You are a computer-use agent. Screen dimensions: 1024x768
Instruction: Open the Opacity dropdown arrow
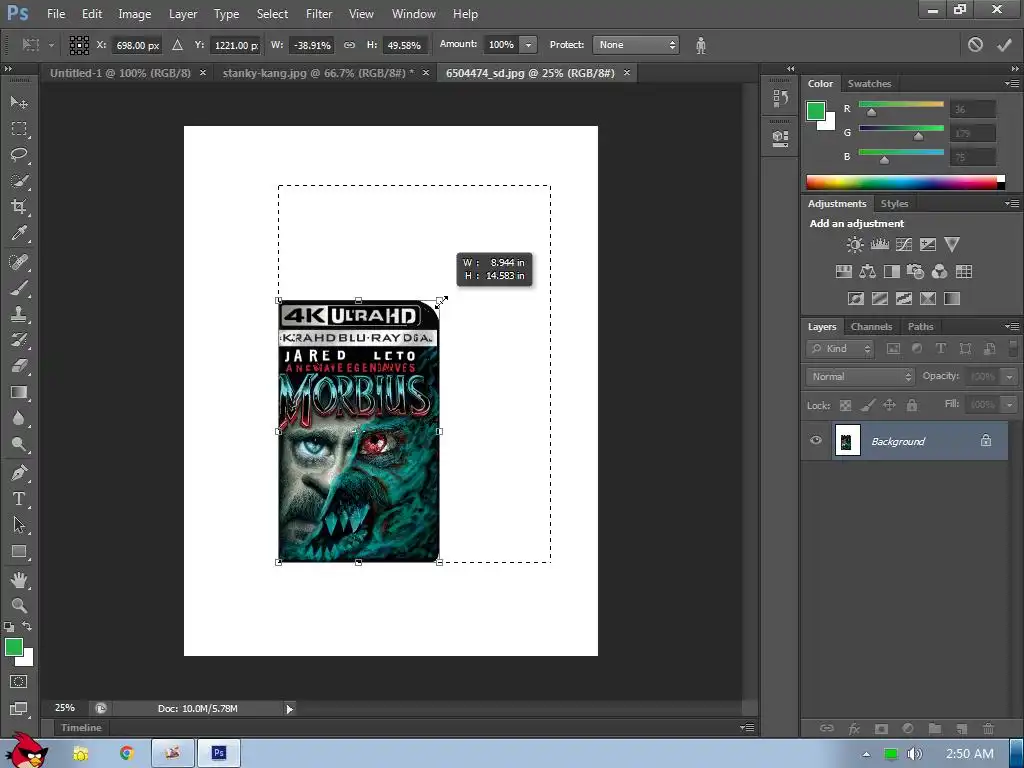[x=1010, y=377]
